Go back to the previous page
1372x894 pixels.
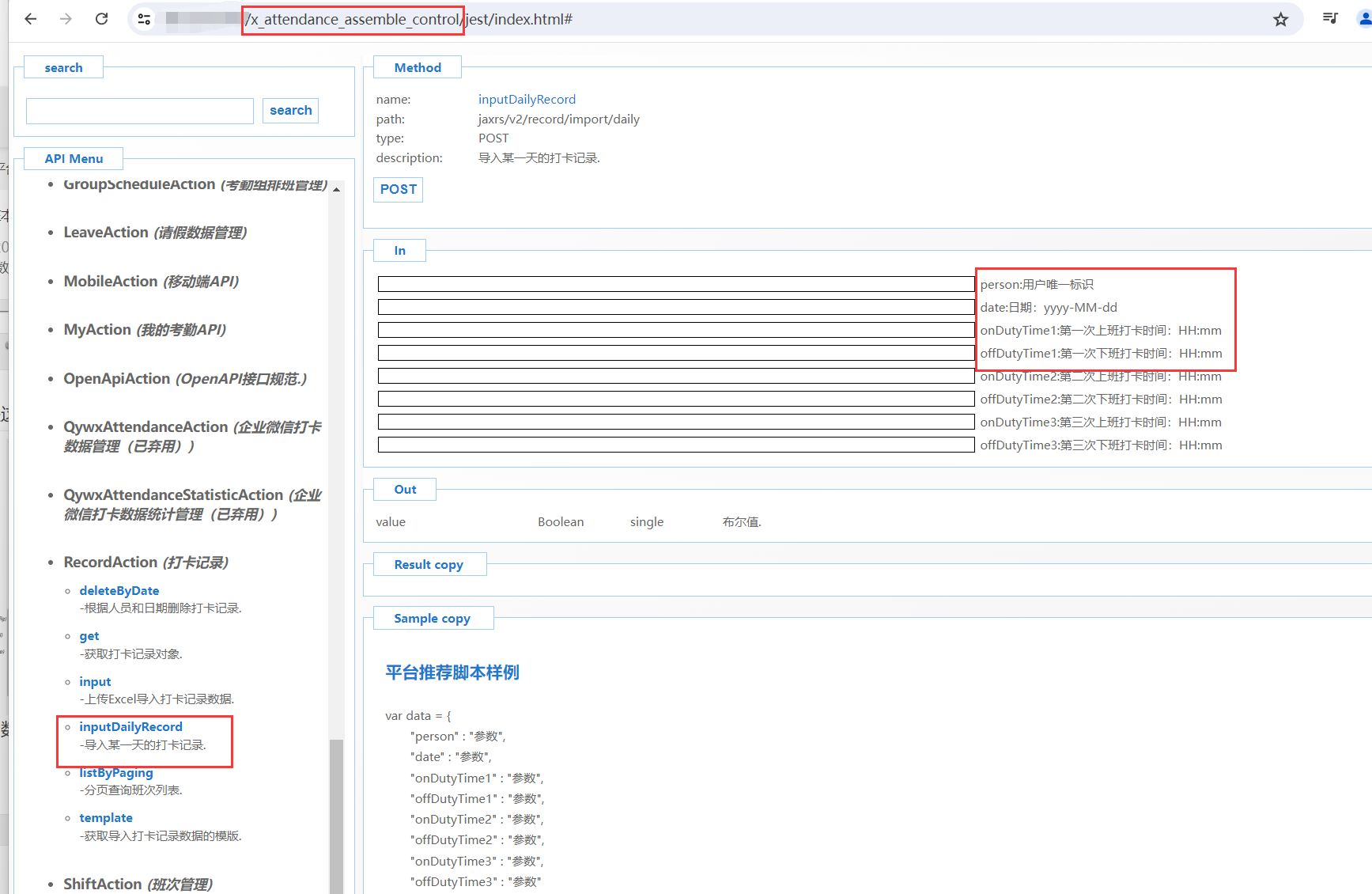coord(31,19)
